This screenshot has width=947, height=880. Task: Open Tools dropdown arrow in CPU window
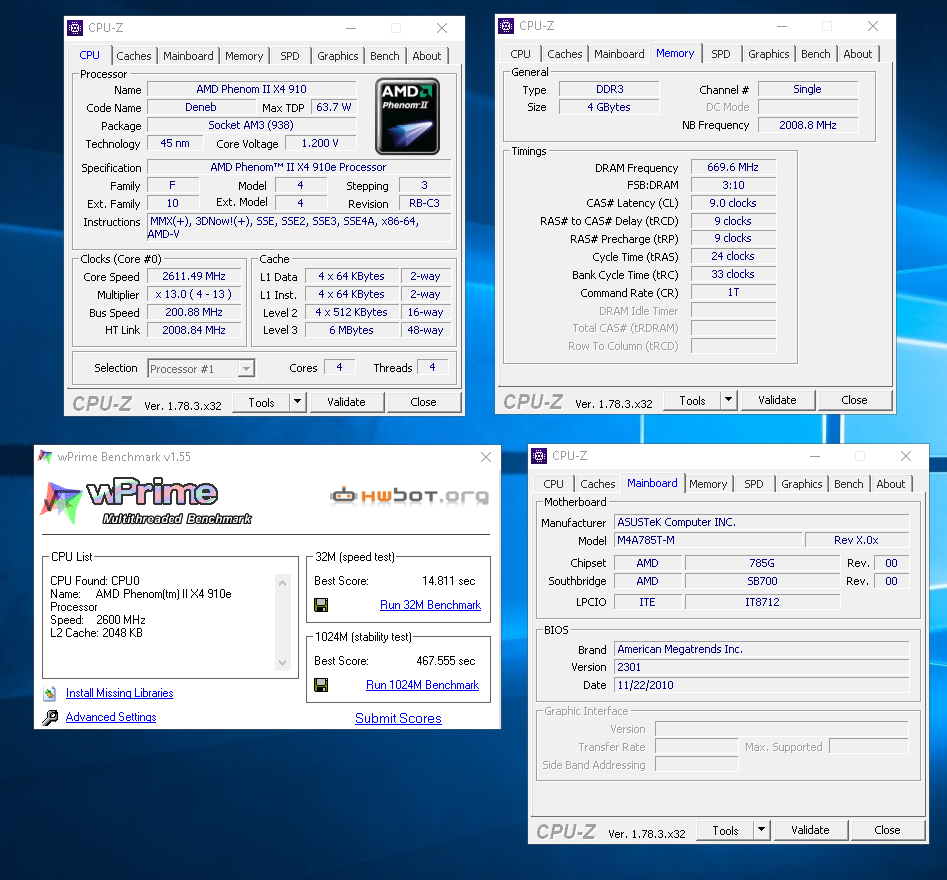click(x=298, y=402)
